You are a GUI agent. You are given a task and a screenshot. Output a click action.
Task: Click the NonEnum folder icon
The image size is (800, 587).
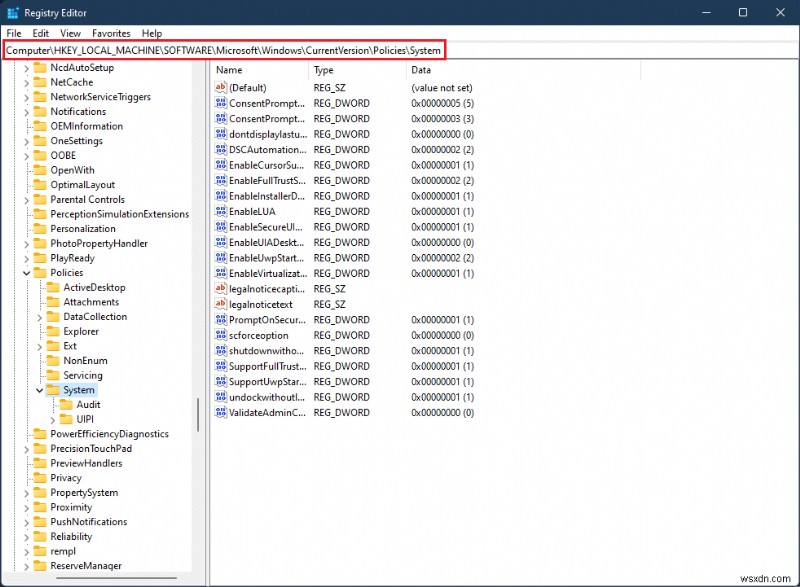[53, 361]
